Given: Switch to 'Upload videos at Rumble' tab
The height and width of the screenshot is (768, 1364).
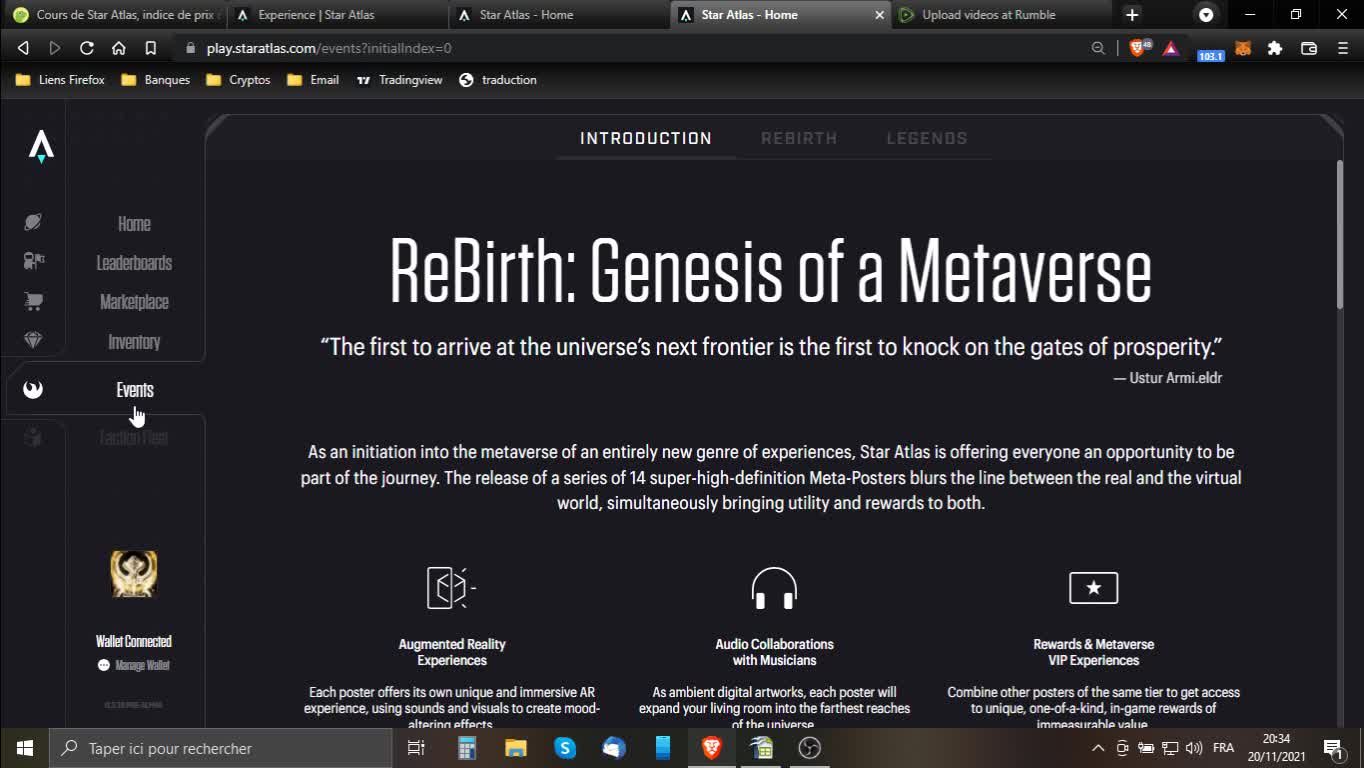Looking at the screenshot, I should (x=1001, y=15).
